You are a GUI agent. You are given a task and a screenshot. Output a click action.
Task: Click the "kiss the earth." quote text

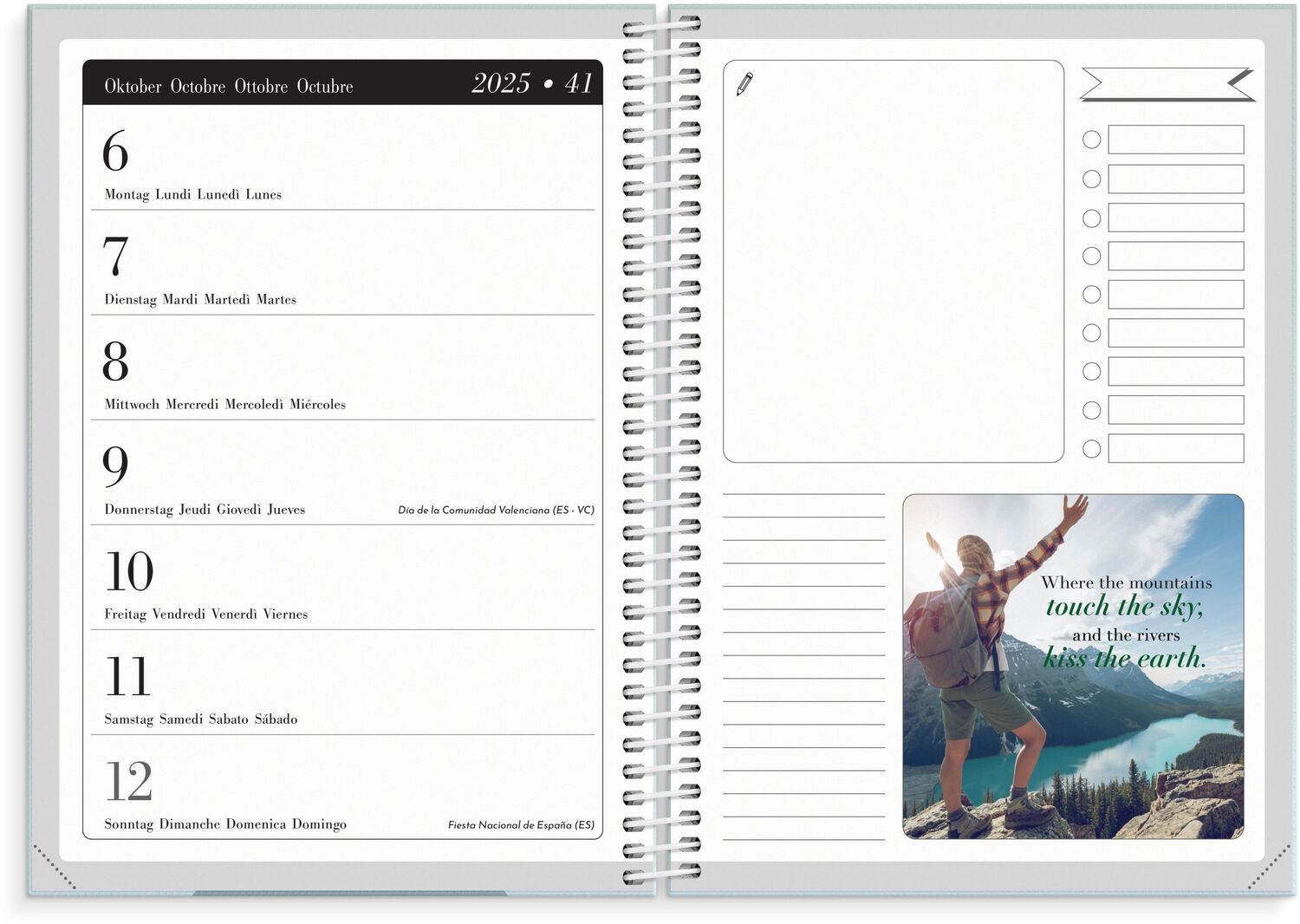click(x=1125, y=658)
